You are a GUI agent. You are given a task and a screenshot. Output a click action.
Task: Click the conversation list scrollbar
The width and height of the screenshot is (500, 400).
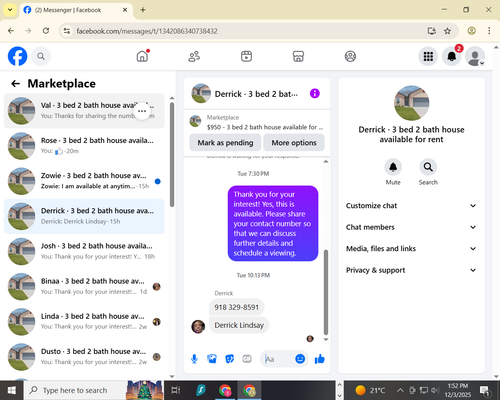click(x=172, y=155)
